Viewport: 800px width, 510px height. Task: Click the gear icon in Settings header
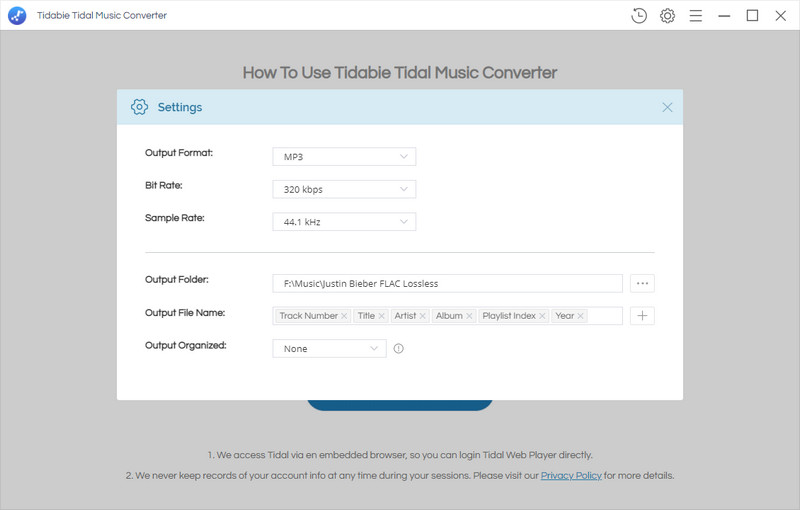click(139, 107)
